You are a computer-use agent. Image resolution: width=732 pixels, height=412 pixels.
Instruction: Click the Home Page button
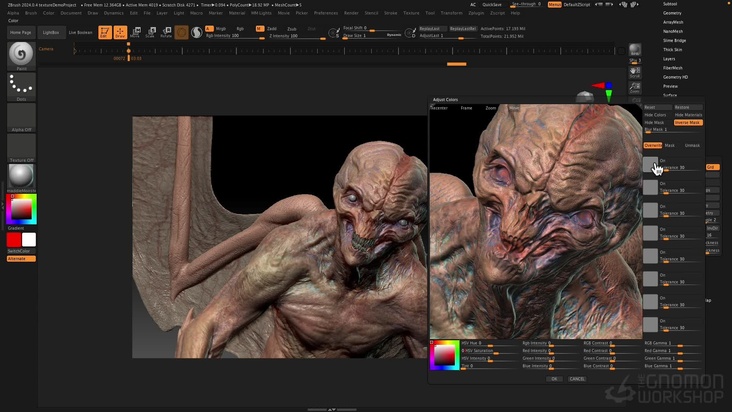21,33
